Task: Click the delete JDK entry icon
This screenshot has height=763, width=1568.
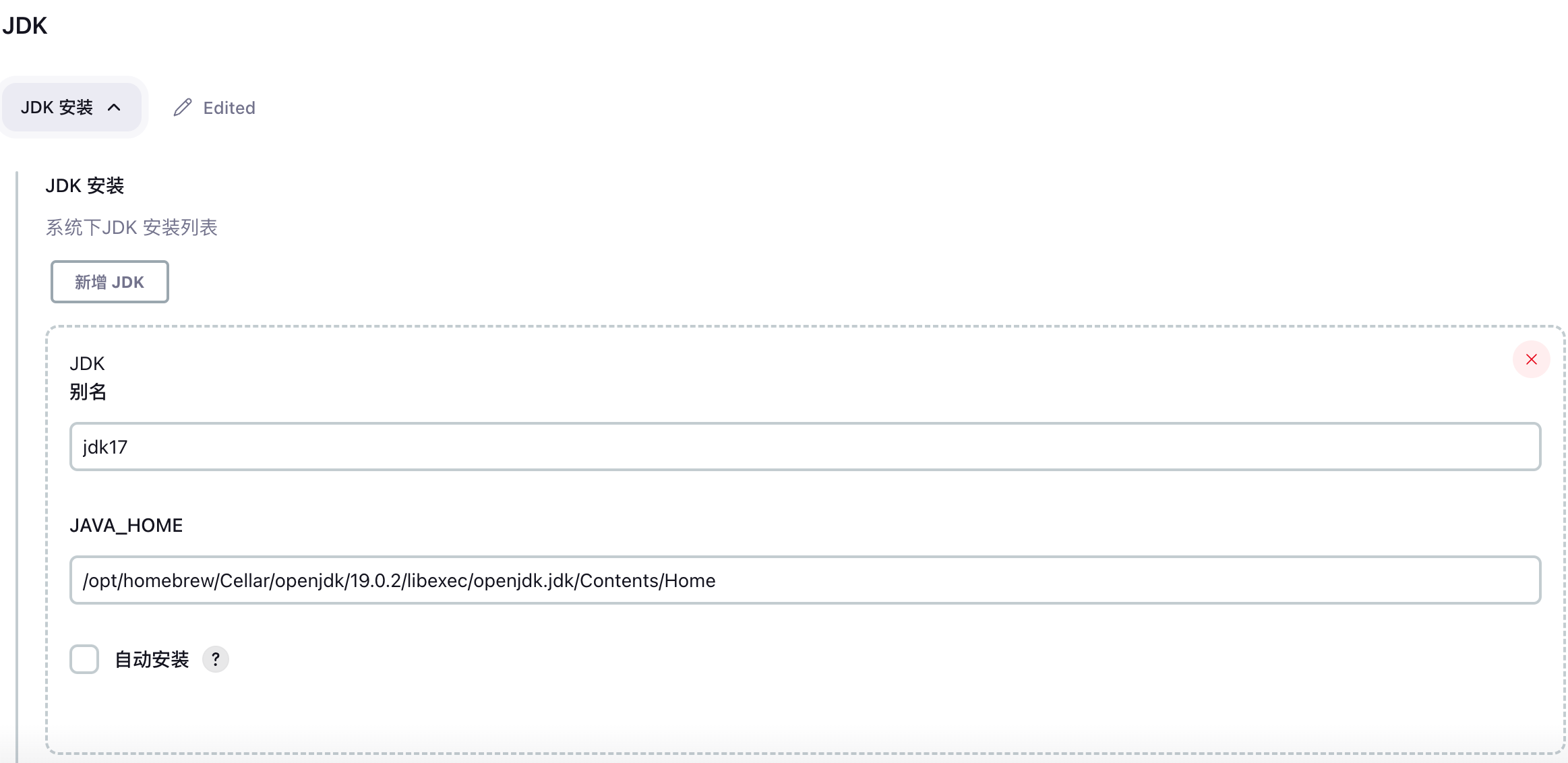Action: click(x=1530, y=359)
